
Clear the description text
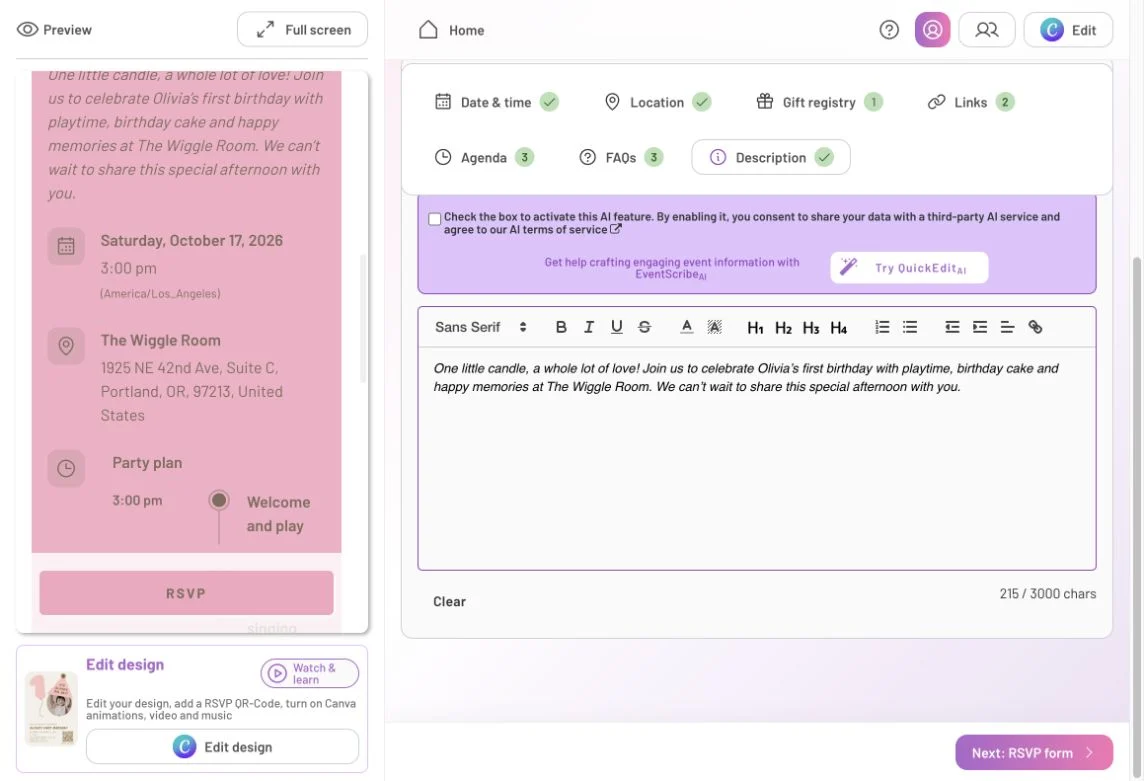pos(449,601)
